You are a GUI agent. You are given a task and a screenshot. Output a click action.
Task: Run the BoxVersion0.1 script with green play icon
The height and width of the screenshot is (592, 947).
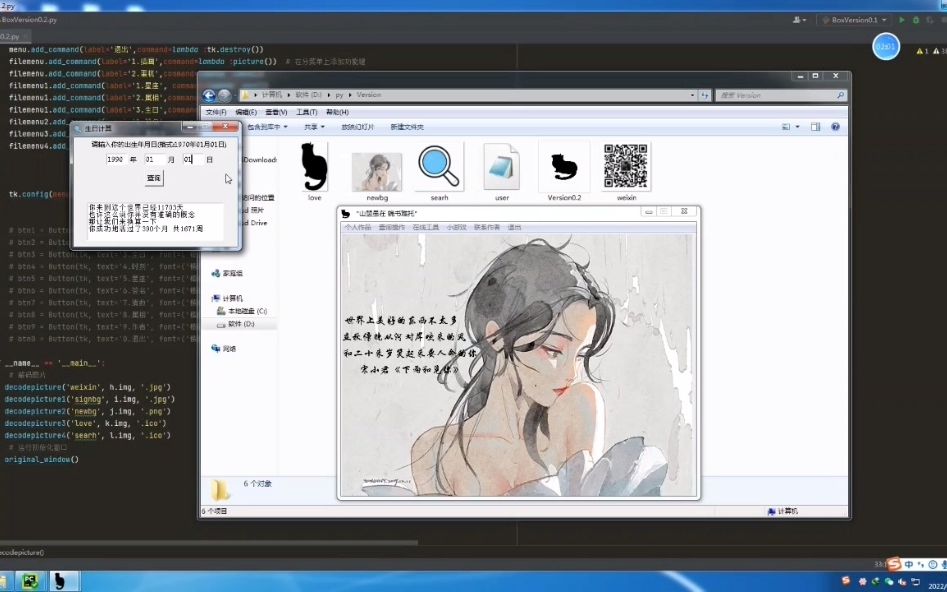point(901,20)
